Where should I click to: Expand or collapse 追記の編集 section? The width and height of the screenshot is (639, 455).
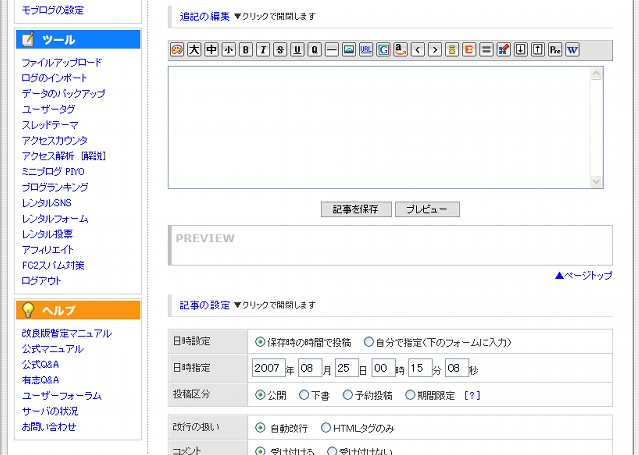click(x=205, y=16)
